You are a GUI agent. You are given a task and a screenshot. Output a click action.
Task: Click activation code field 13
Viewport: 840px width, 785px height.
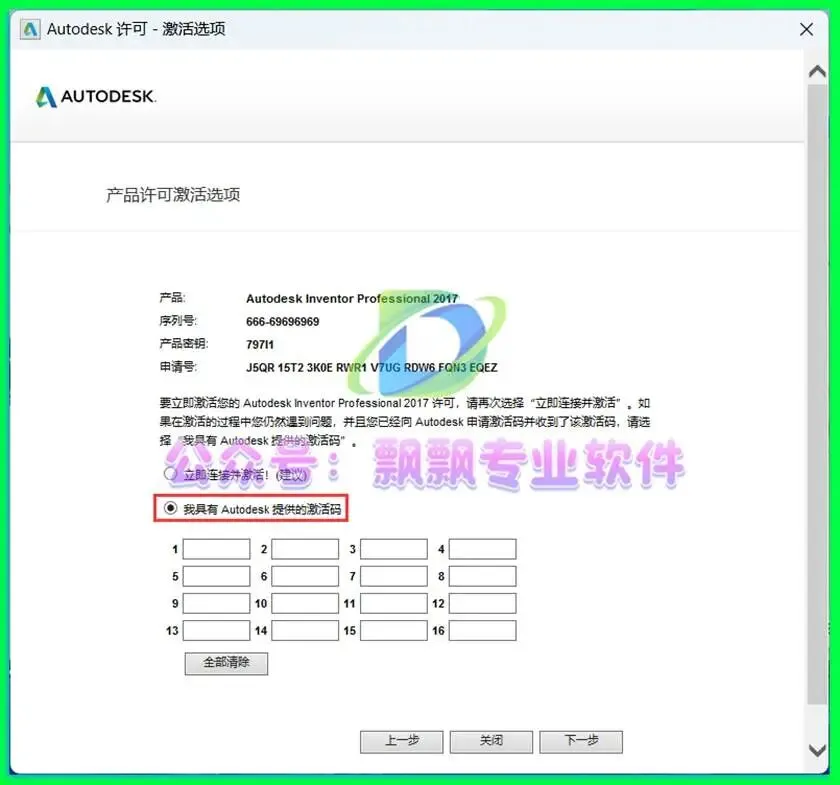[216, 631]
